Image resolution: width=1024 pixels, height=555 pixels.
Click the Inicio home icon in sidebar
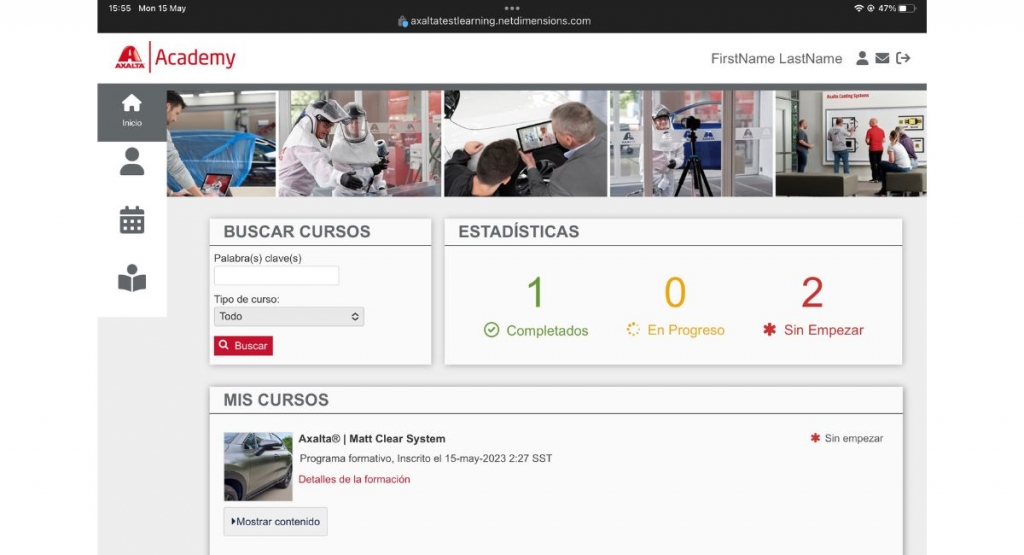(x=132, y=111)
